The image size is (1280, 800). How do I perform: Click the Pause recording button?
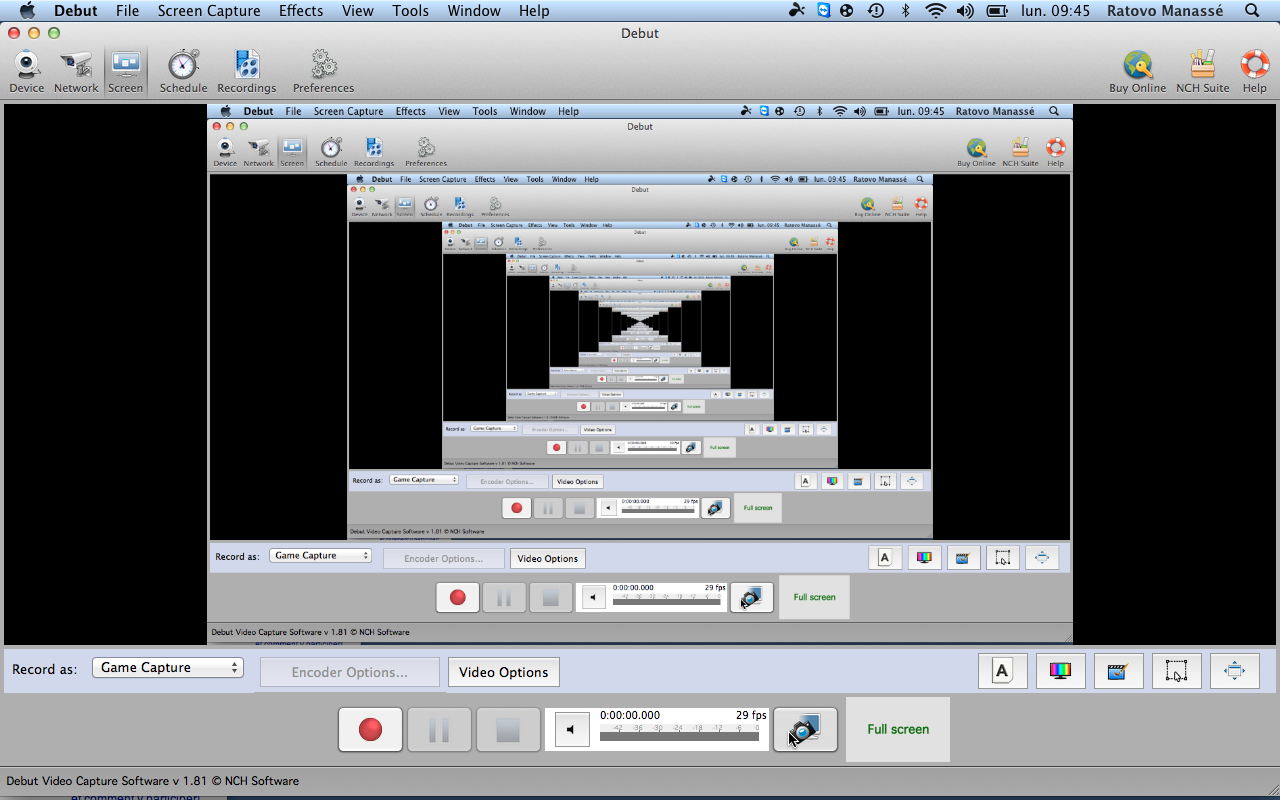coord(439,730)
